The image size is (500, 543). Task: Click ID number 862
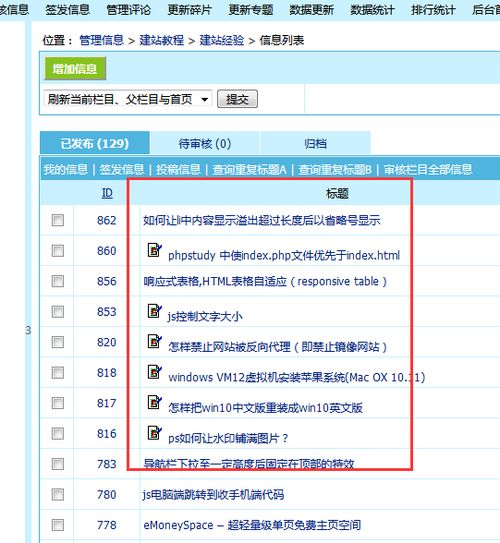pos(107,220)
